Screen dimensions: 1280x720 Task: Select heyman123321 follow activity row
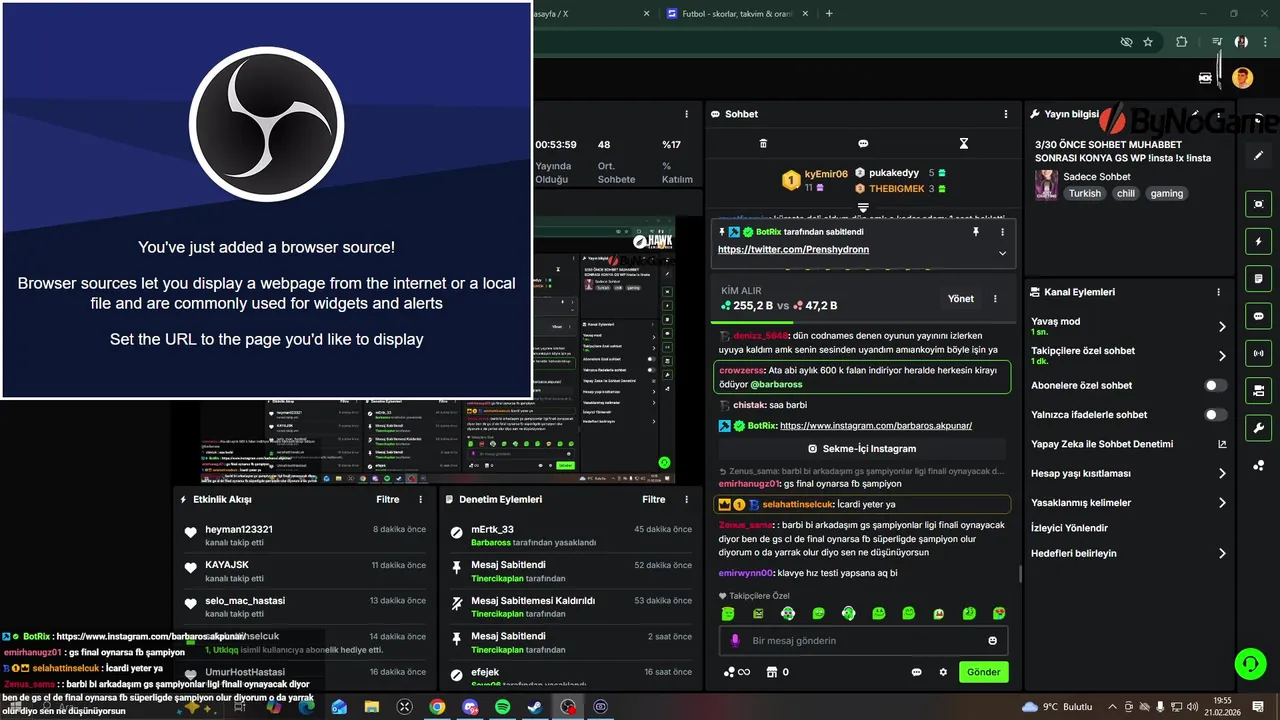[x=306, y=535]
